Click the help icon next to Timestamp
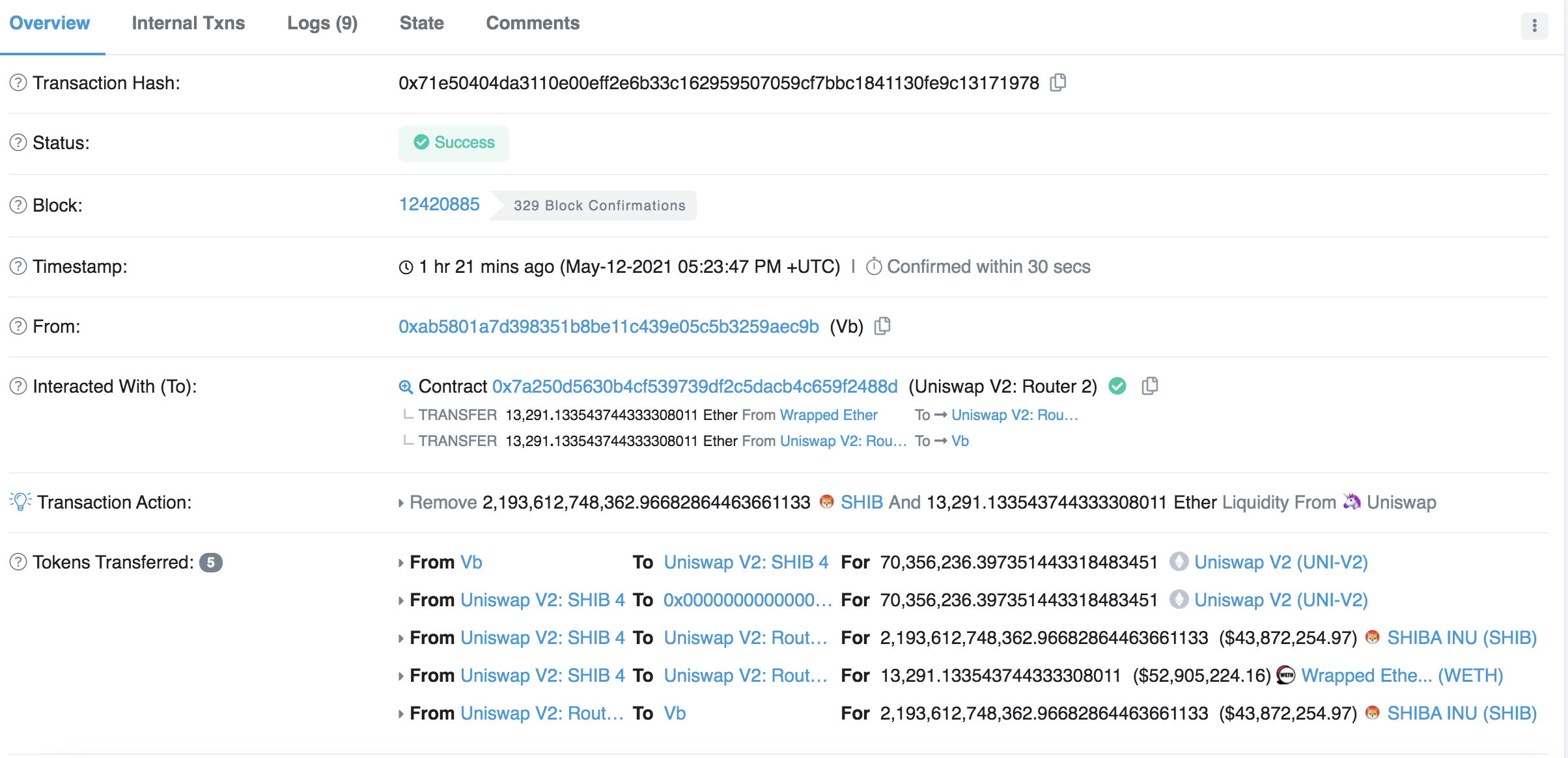 pos(18,266)
